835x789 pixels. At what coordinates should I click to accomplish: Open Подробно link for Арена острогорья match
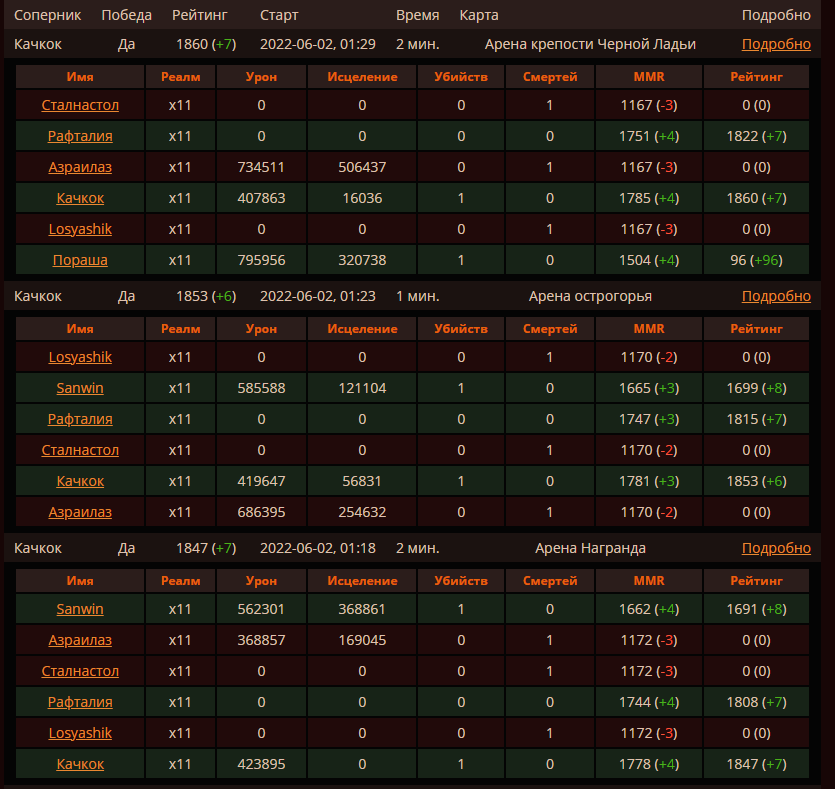tap(776, 296)
